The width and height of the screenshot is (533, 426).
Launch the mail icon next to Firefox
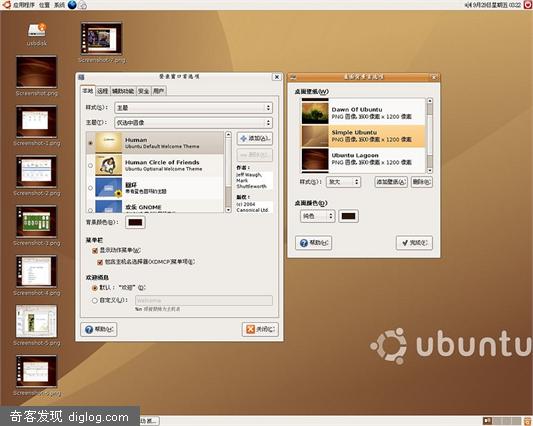[x=83, y=5]
